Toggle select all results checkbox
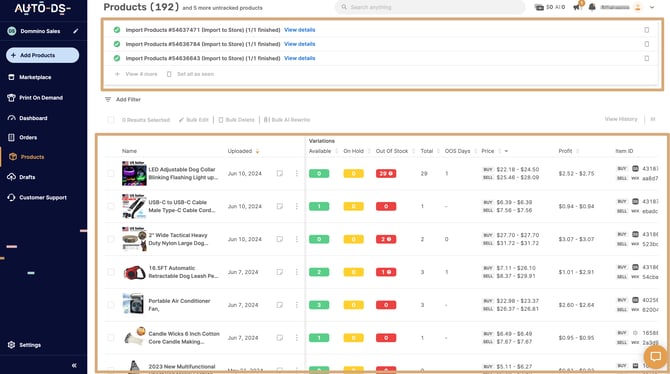670x374 pixels. 111,120
